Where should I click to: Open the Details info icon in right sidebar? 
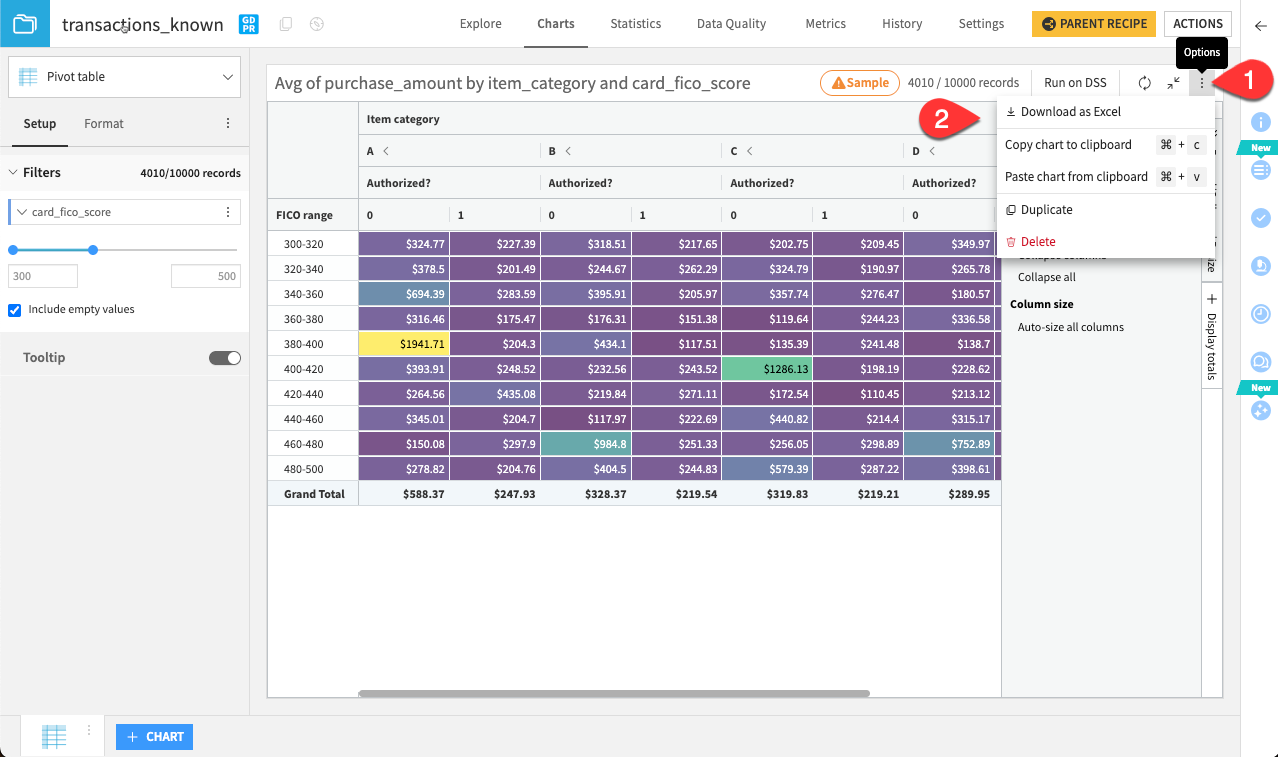pos(1261,122)
